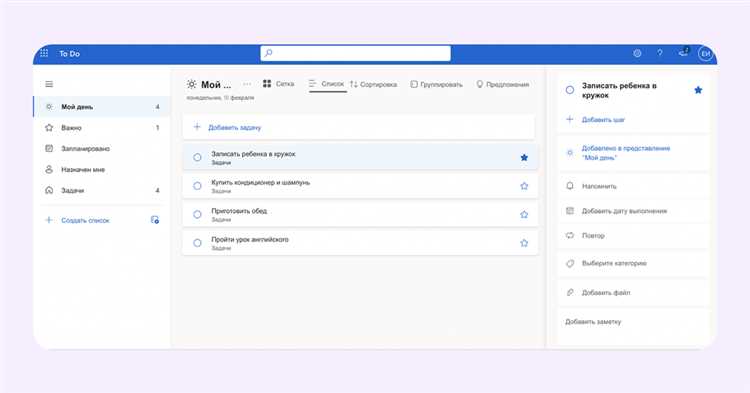
Task: Click the search input field
Action: point(355,53)
